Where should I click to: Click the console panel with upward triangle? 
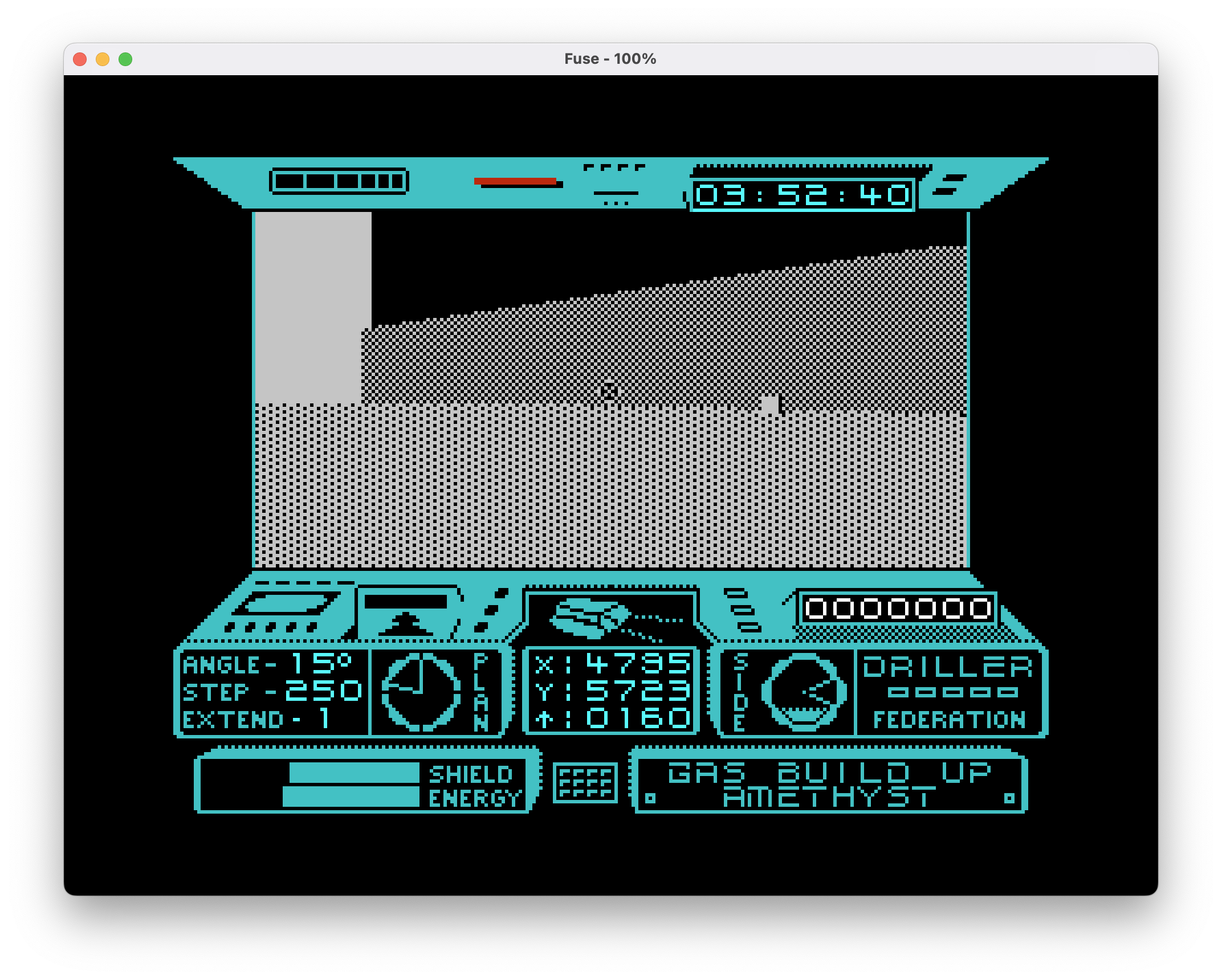(406, 612)
